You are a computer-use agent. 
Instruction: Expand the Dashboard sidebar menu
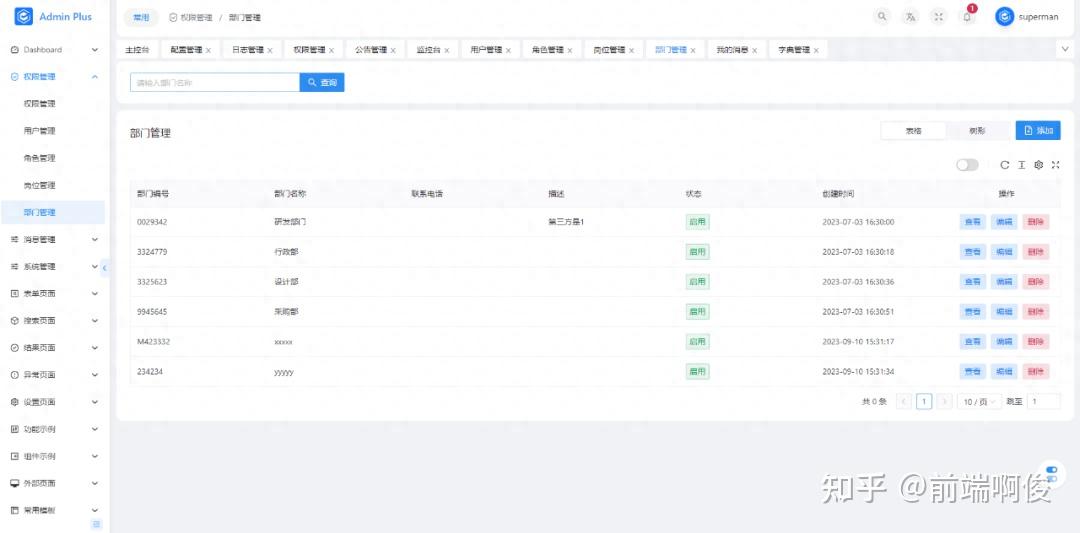tap(52, 50)
